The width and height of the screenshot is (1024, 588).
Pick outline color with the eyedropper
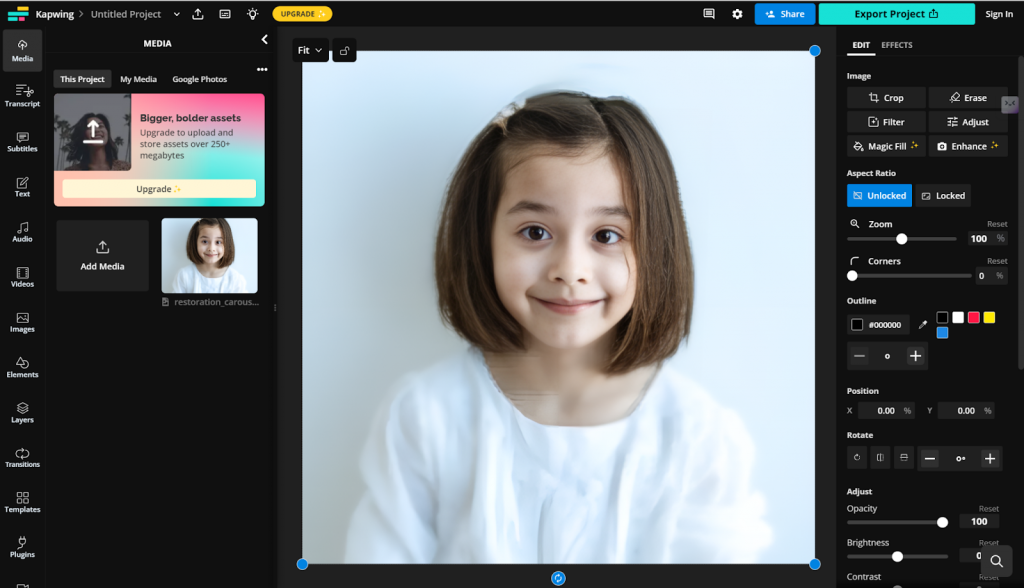(x=923, y=325)
